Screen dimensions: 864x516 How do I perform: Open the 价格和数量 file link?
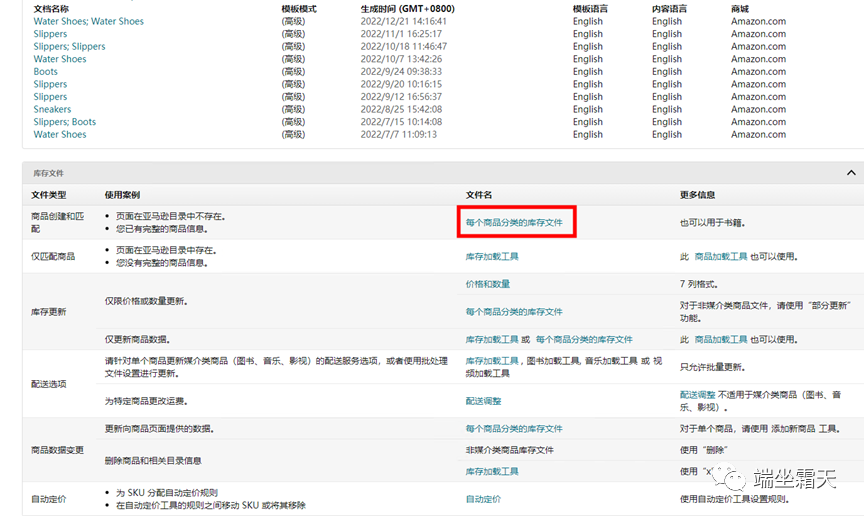[488, 284]
